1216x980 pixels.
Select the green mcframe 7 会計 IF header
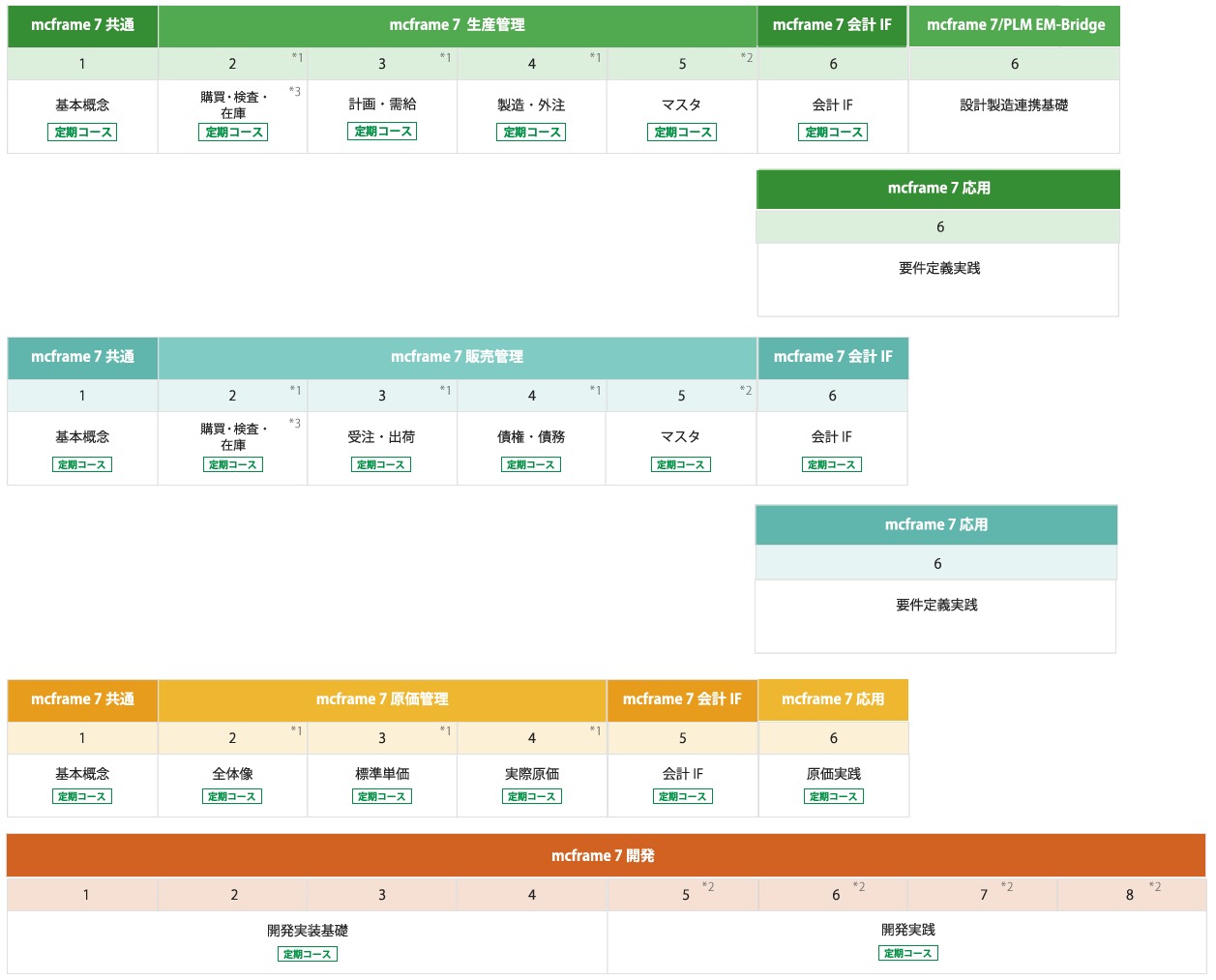[x=833, y=25]
